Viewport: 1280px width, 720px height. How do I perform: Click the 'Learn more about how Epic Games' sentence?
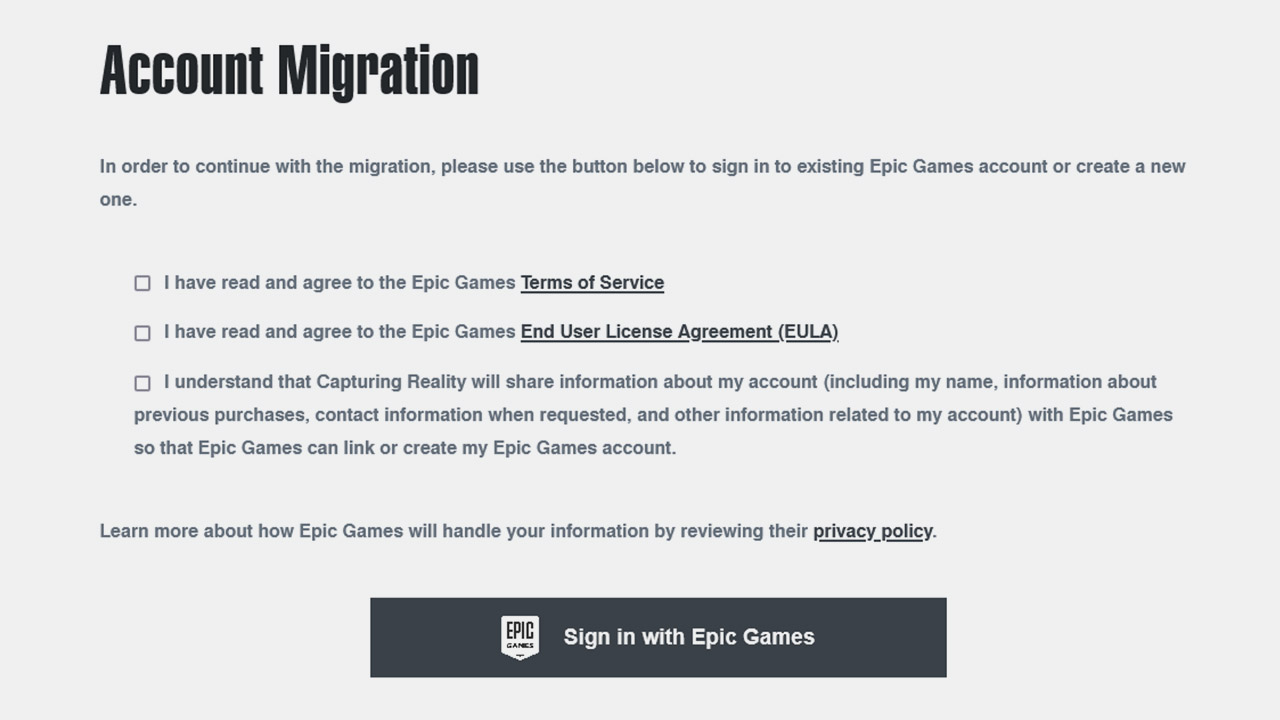pos(518,531)
